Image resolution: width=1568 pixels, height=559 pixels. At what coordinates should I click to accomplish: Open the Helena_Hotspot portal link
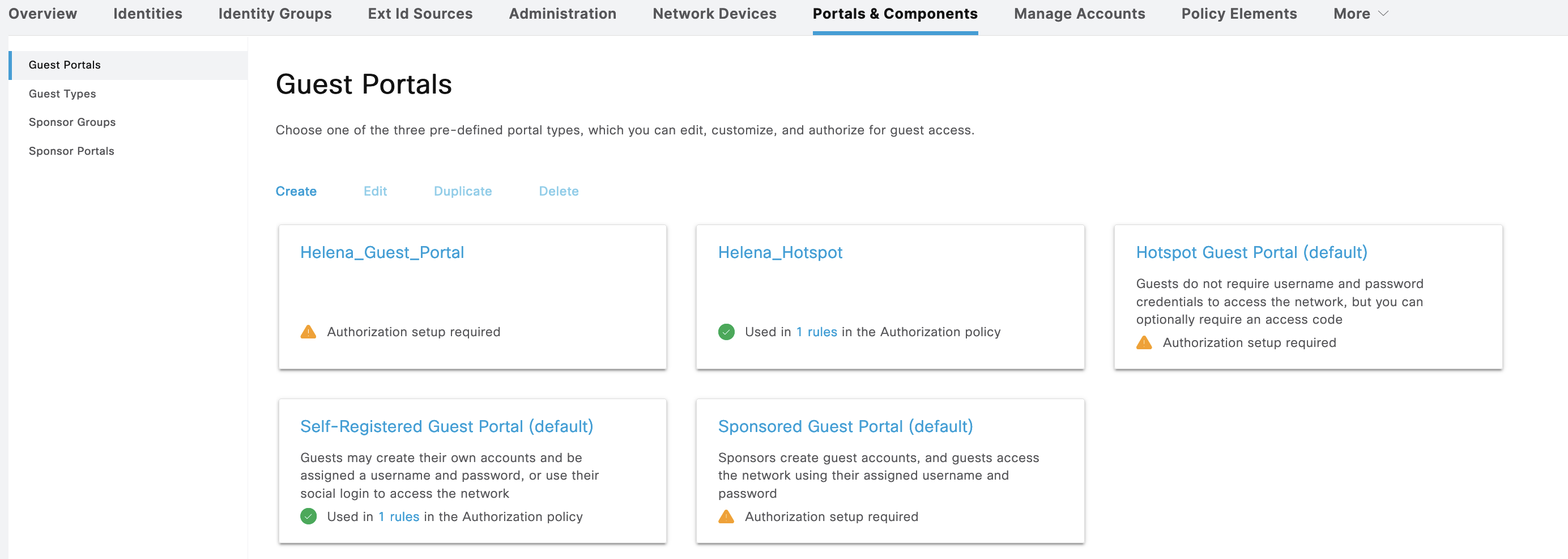pos(779,252)
